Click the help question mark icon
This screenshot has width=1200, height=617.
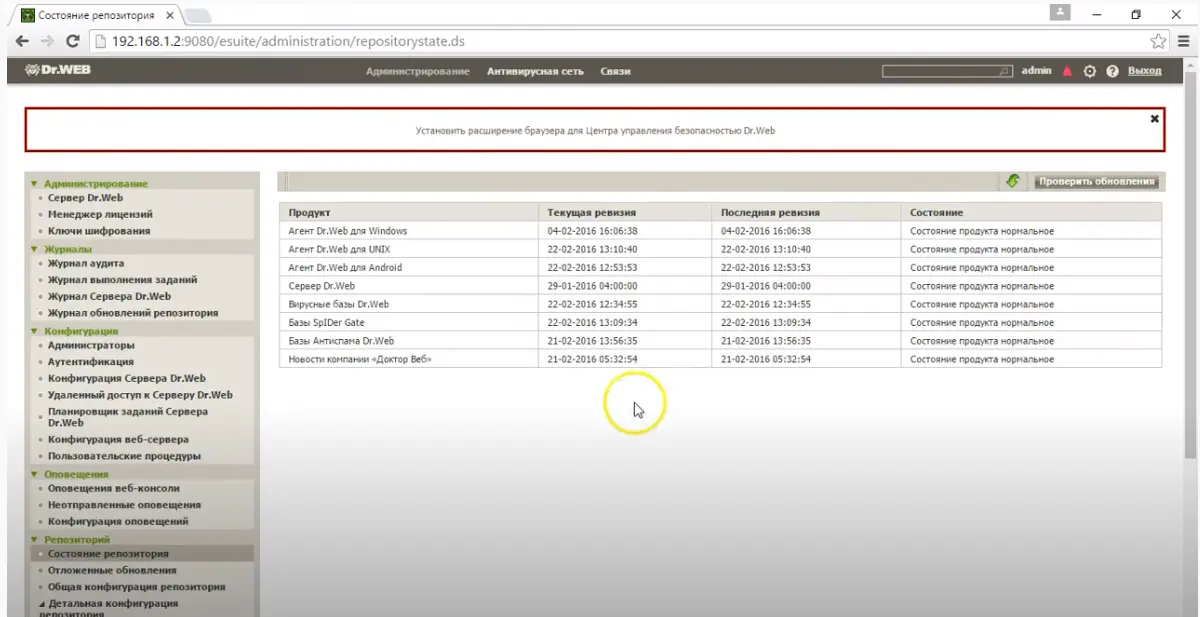click(x=1112, y=71)
